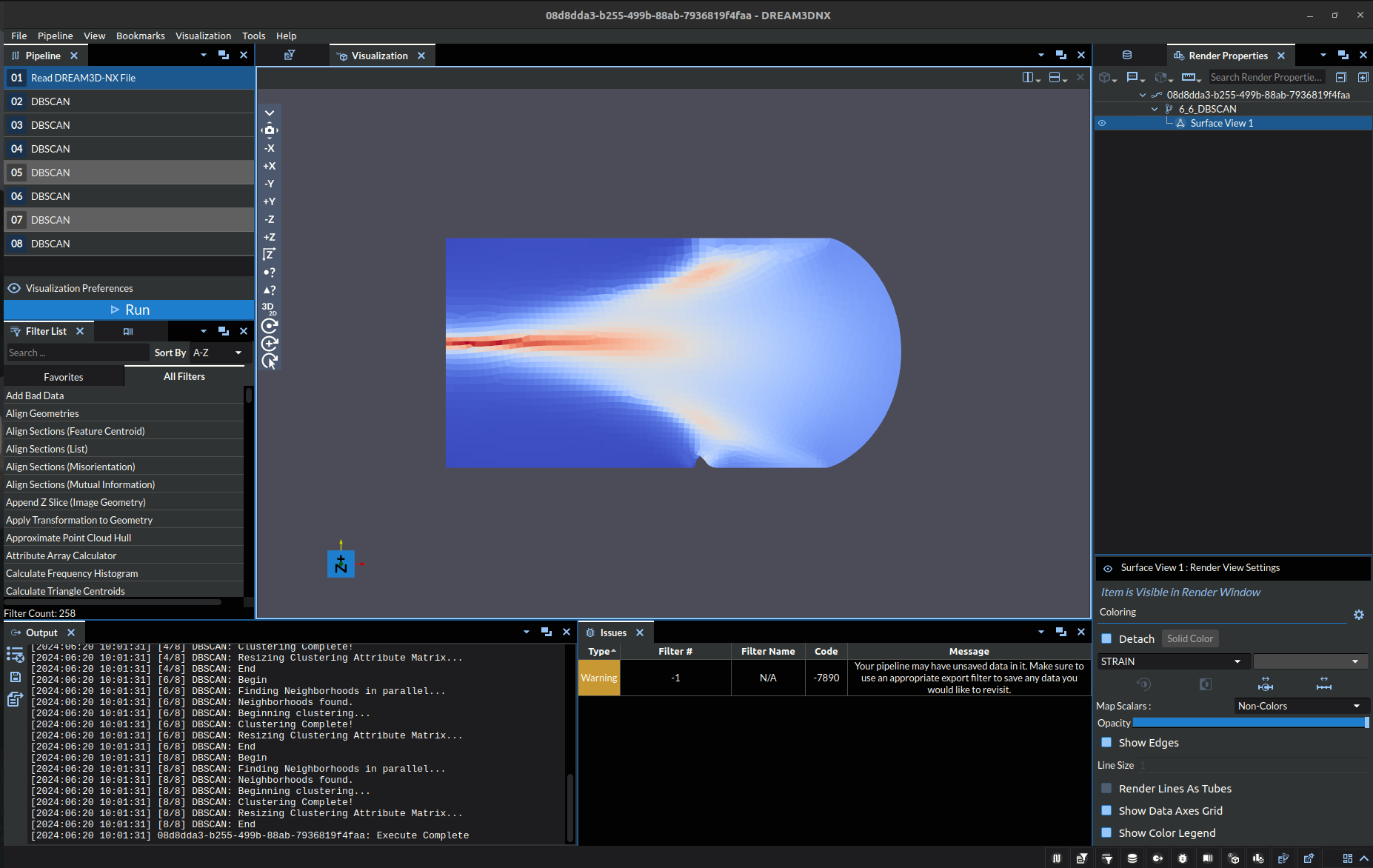The image size is (1373, 868).
Task: Open the Tools menu
Action: (253, 36)
